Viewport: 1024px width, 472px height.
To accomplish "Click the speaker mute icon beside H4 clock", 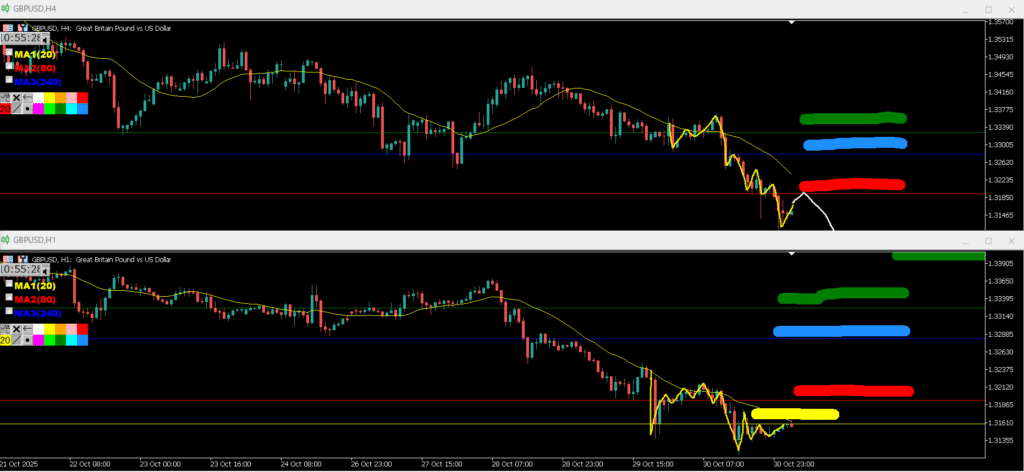I will tap(45, 40).
